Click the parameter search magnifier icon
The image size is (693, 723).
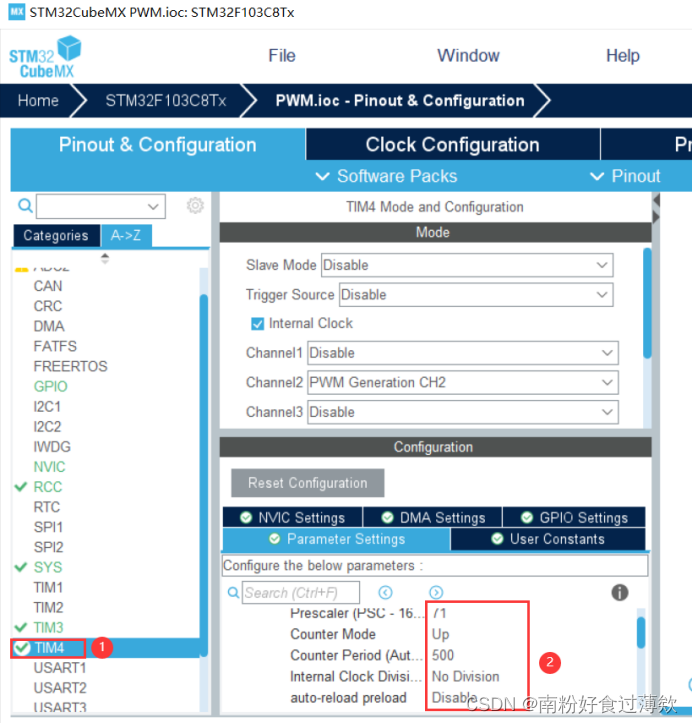[x=234, y=592]
